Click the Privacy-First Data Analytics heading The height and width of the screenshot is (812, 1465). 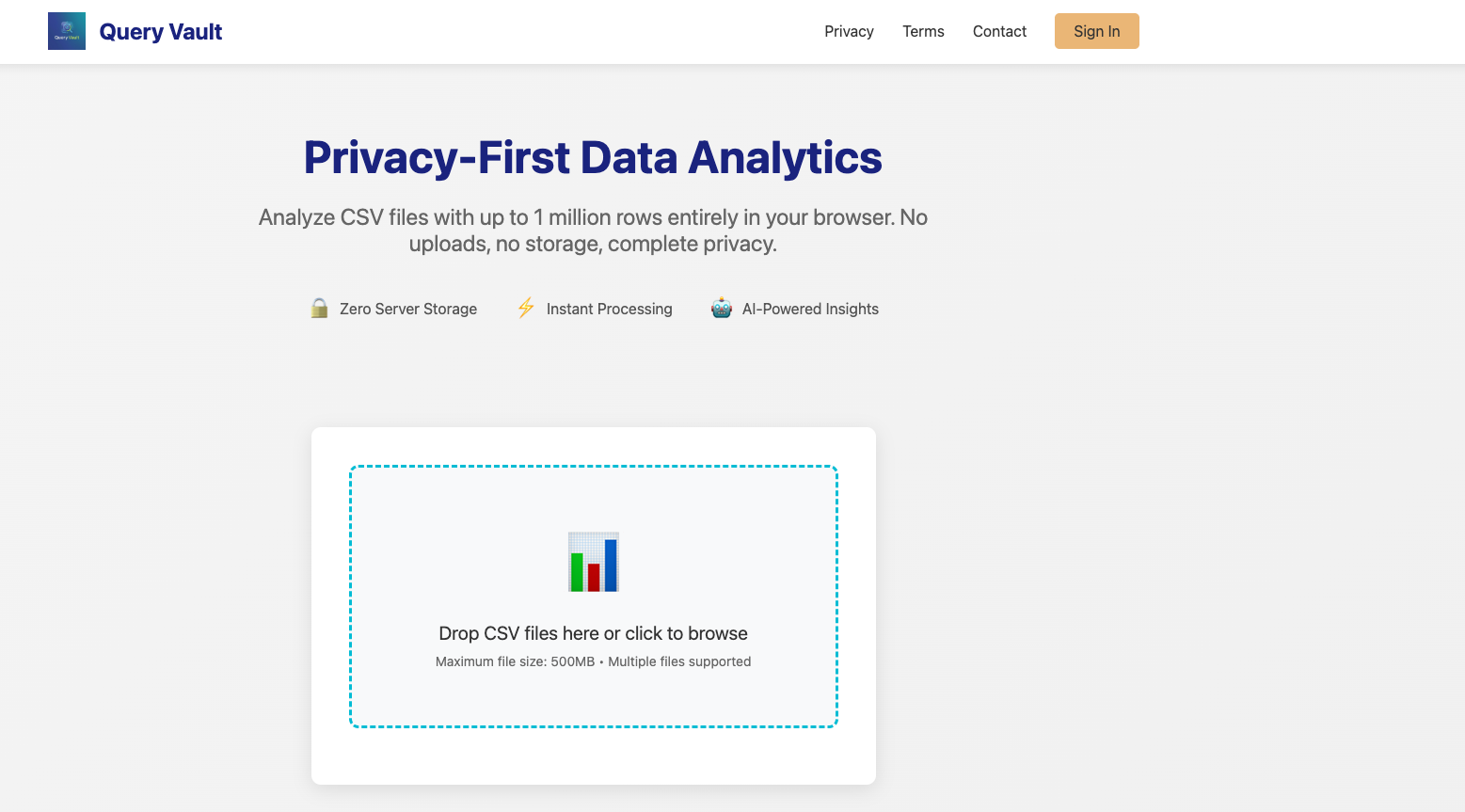click(x=592, y=157)
